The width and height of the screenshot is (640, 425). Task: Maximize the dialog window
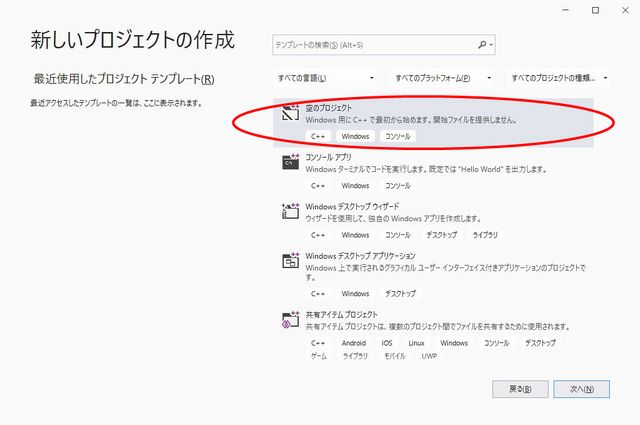(595, 10)
